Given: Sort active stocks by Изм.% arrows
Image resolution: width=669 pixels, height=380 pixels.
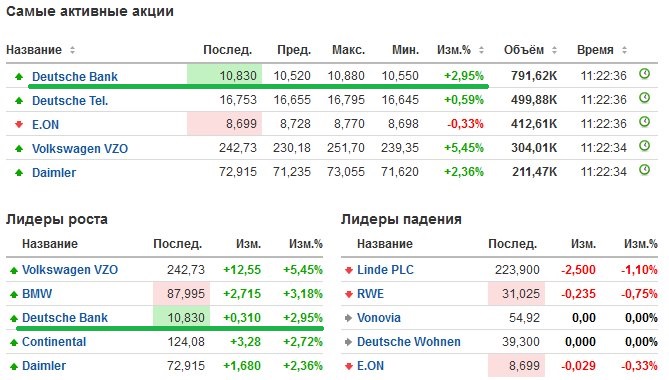Looking at the screenshot, I should click(481, 50).
